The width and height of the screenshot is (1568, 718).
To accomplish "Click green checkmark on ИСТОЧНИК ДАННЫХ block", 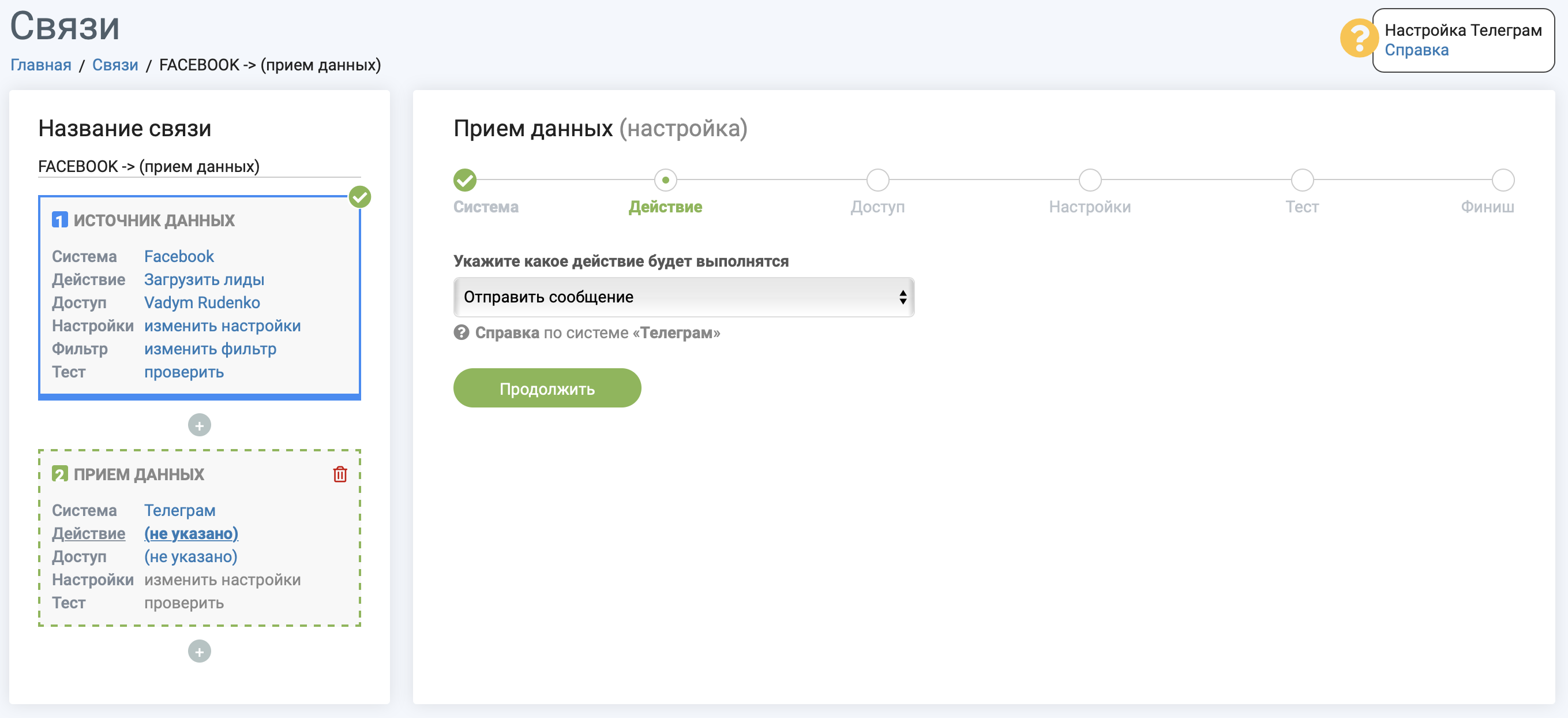I will (x=360, y=197).
